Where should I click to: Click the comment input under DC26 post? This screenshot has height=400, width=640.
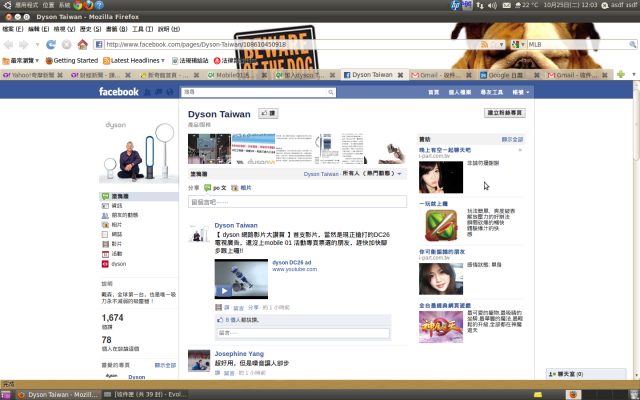(x=303, y=333)
